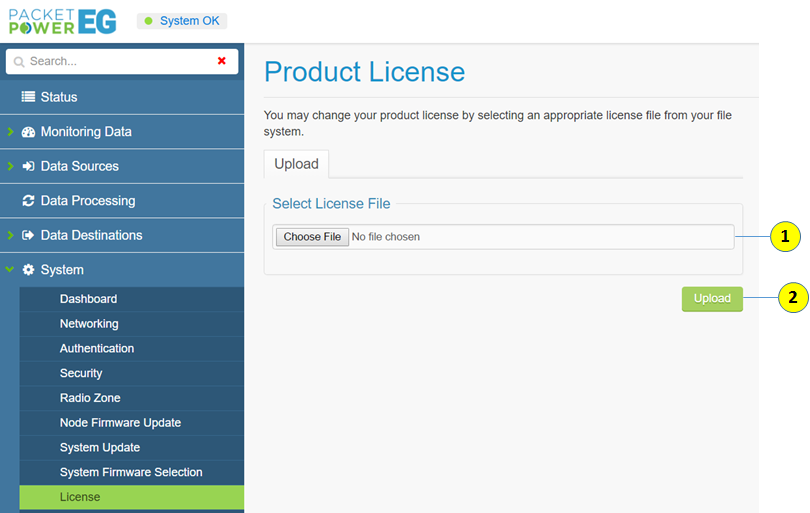810x513 pixels.
Task: Click the System gear icon
Action: click(x=28, y=270)
